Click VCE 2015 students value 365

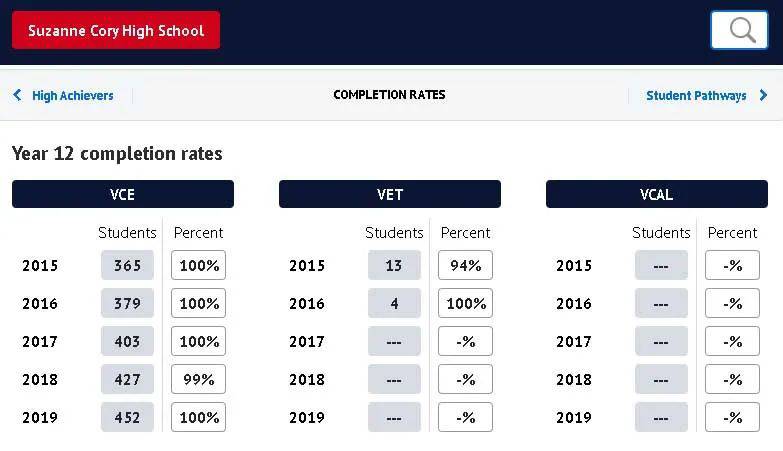point(127,265)
